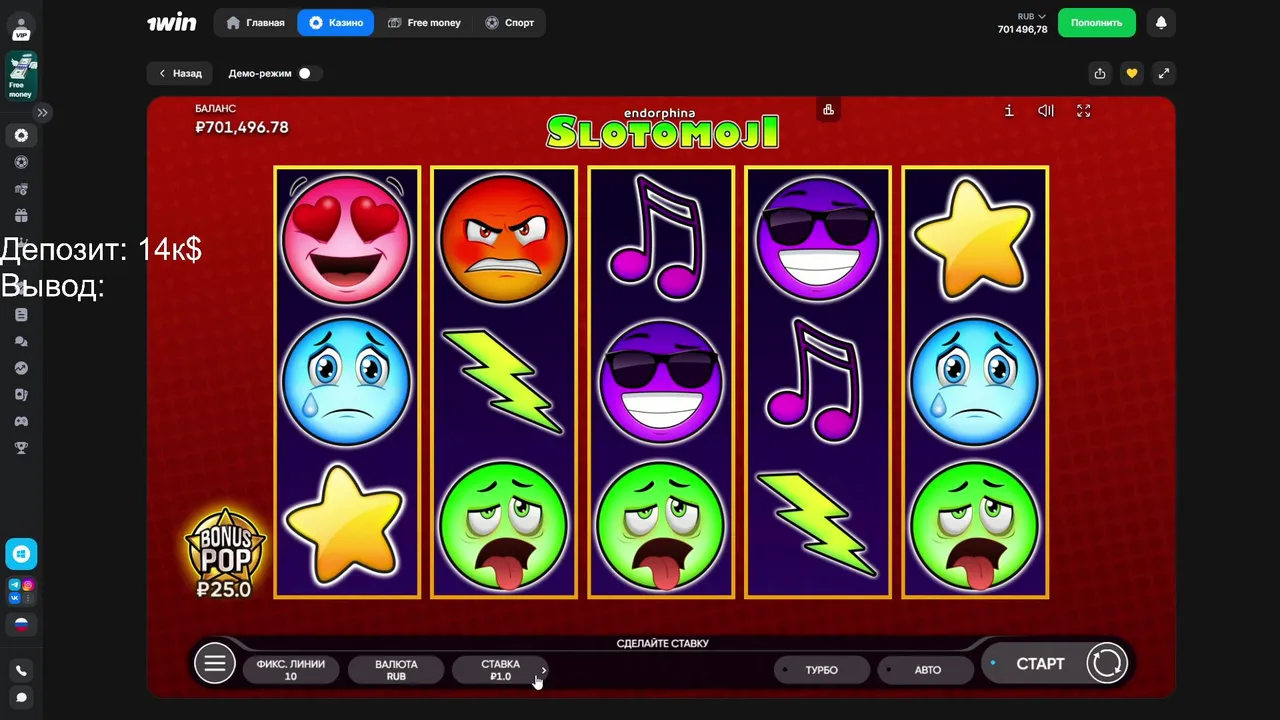Screen dimensions: 1280x720
Task: Open the hamburger menu in game bar
Action: (x=214, y=663)
